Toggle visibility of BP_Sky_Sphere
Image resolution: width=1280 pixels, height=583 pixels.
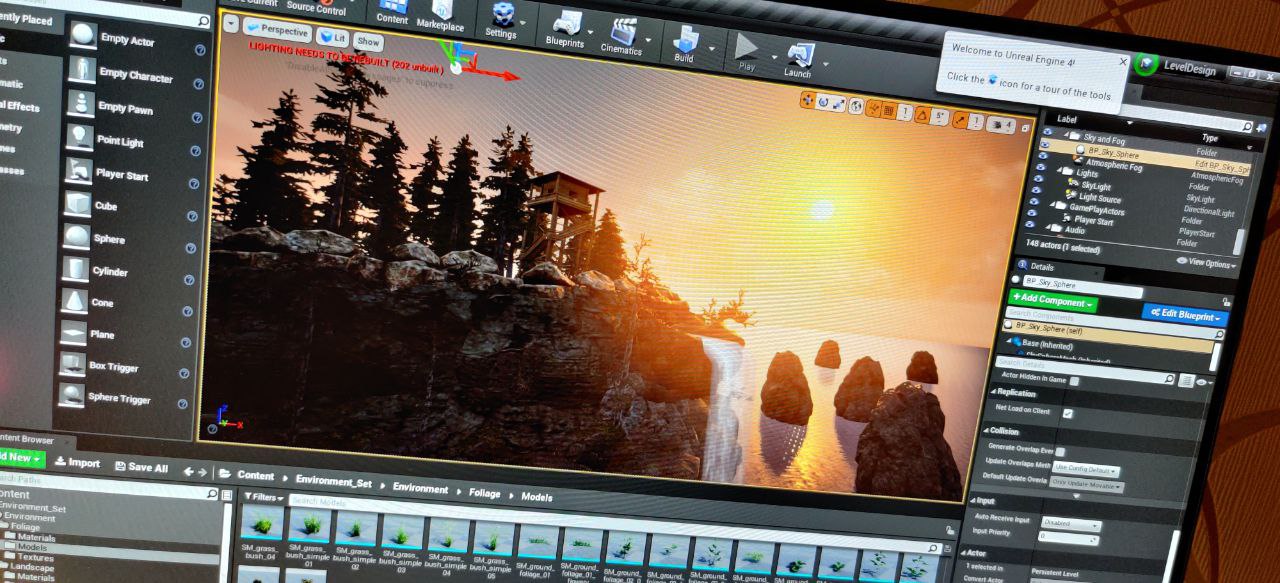click(1045, 144)
